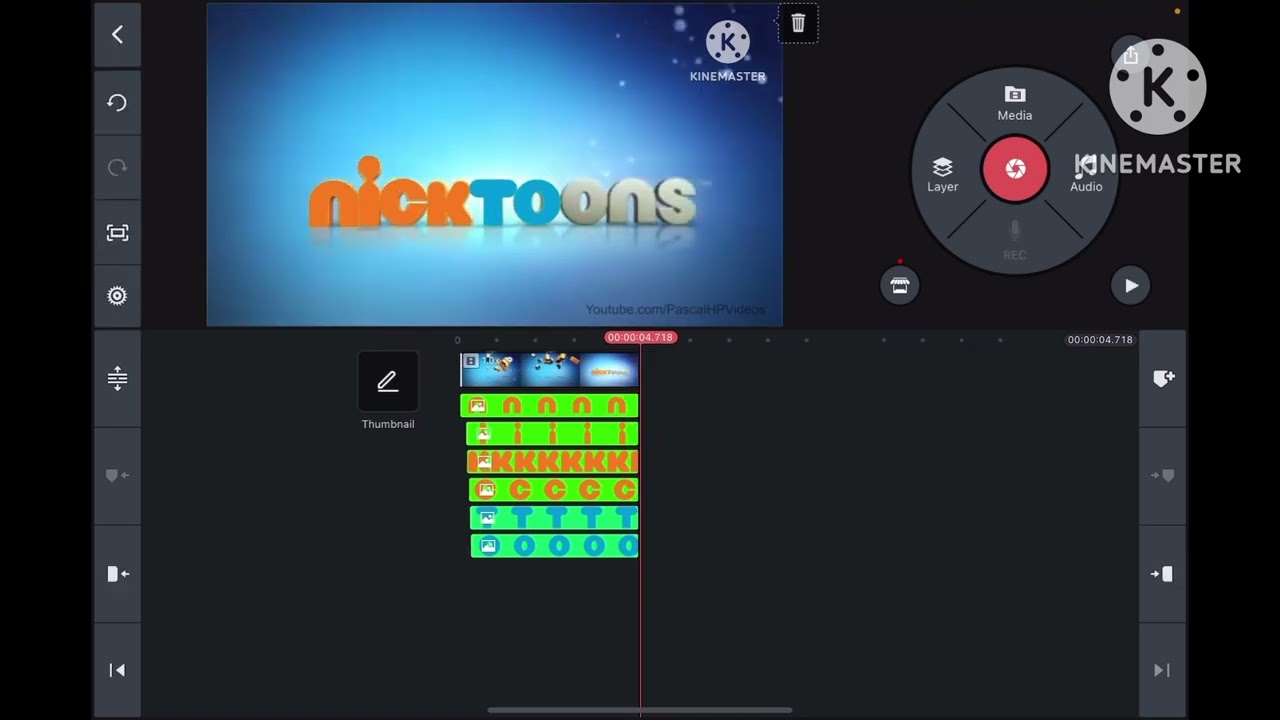The height and width of the screenshot is (720, 1280).
Task: Select the orange N letter layer
Action: [549, 406]
